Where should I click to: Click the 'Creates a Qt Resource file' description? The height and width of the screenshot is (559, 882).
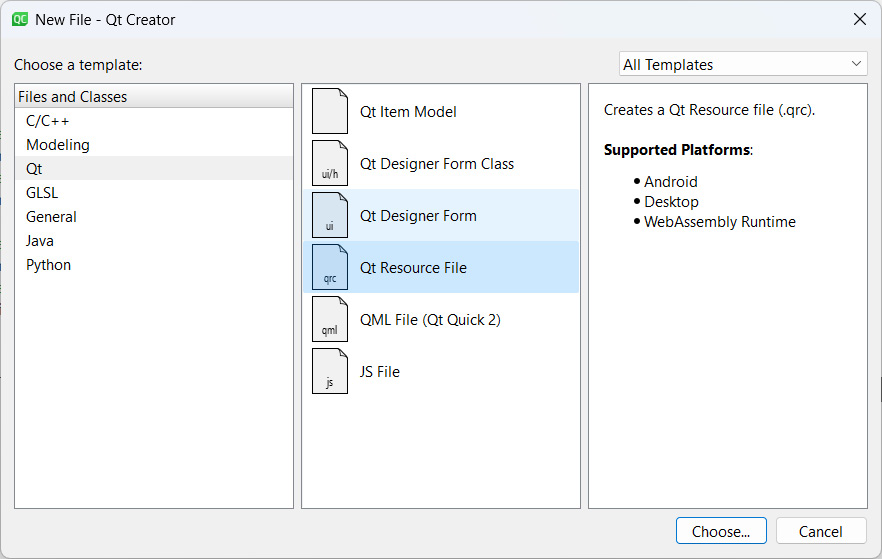709,110
